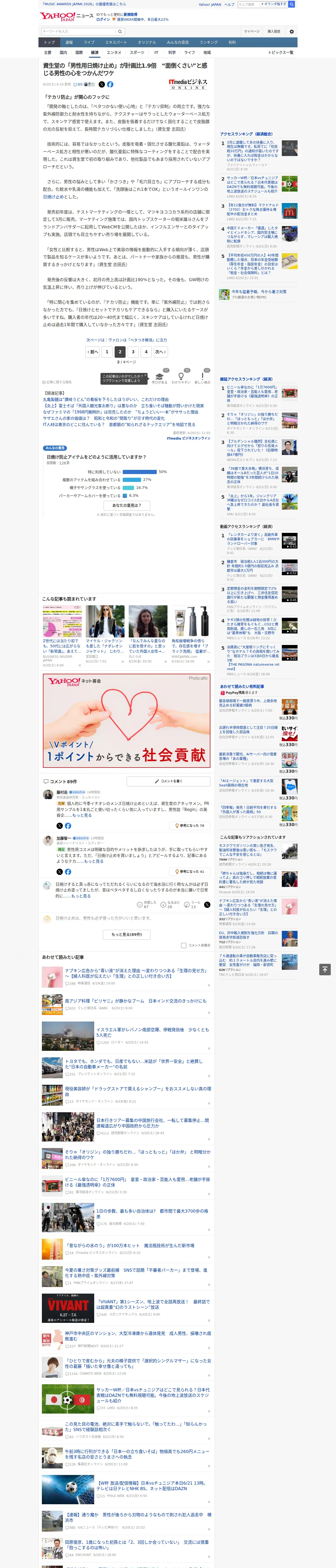Click the 帽子やサングラスを使っている 16.7% poll bar
336x1568 pixels.
click(129, 488)
